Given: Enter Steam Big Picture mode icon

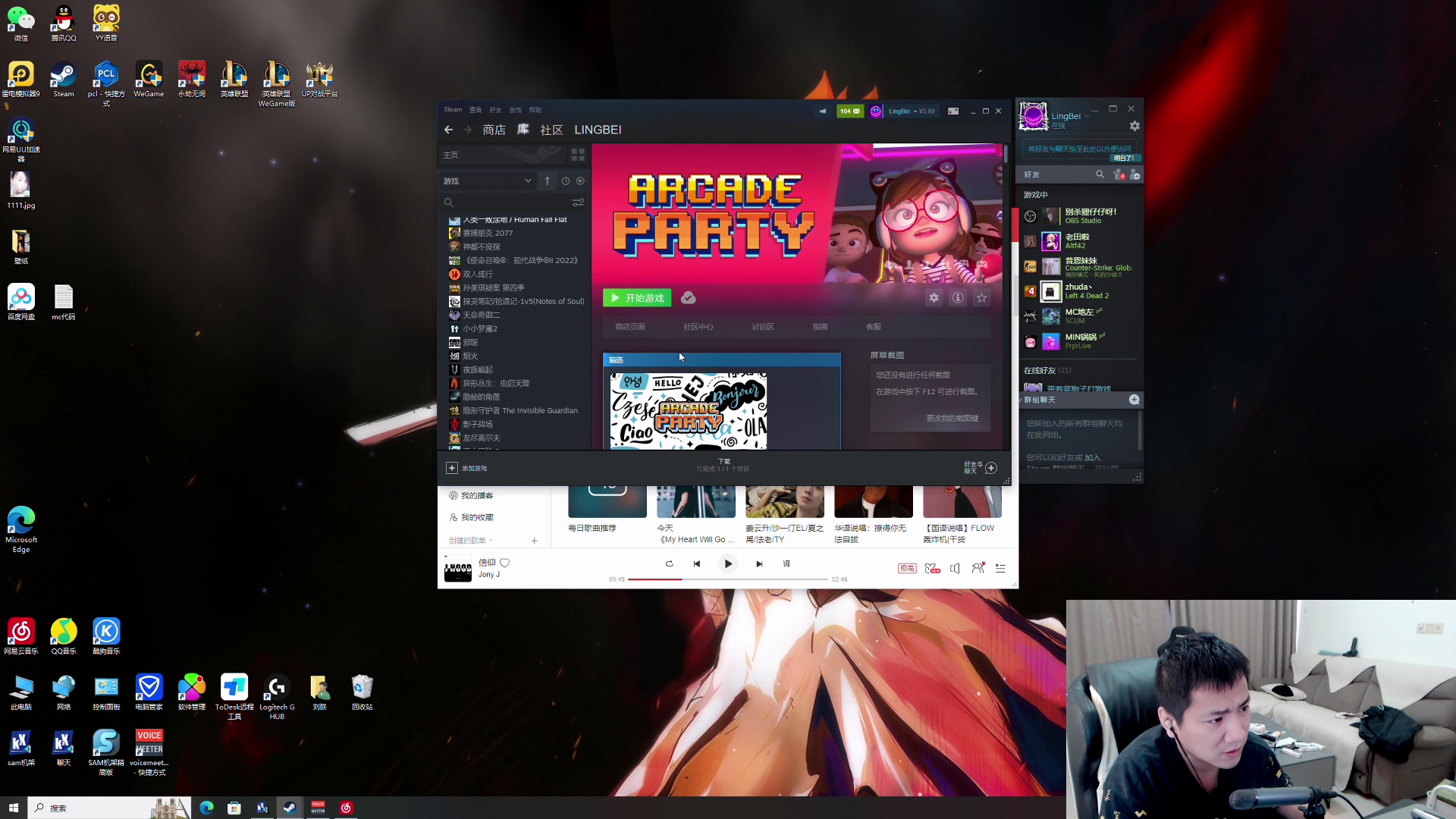Looking at the screenshot, I should pyautogui.click(x=953, y=111).
